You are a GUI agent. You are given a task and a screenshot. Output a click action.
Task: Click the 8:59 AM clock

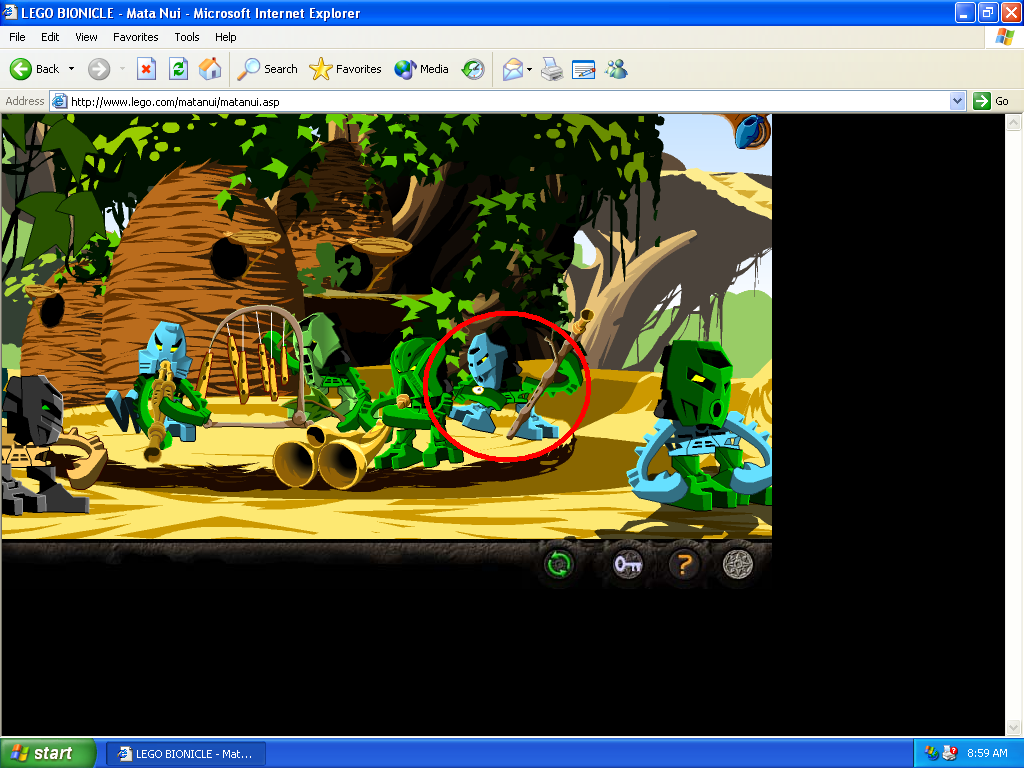[987, 753]
